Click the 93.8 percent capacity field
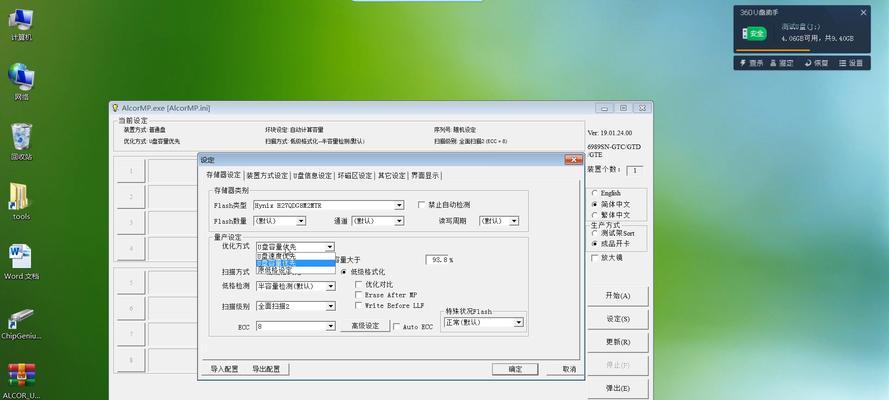Image resolution: width=889 pixels, height=400 pixels. tap(439, 259)
